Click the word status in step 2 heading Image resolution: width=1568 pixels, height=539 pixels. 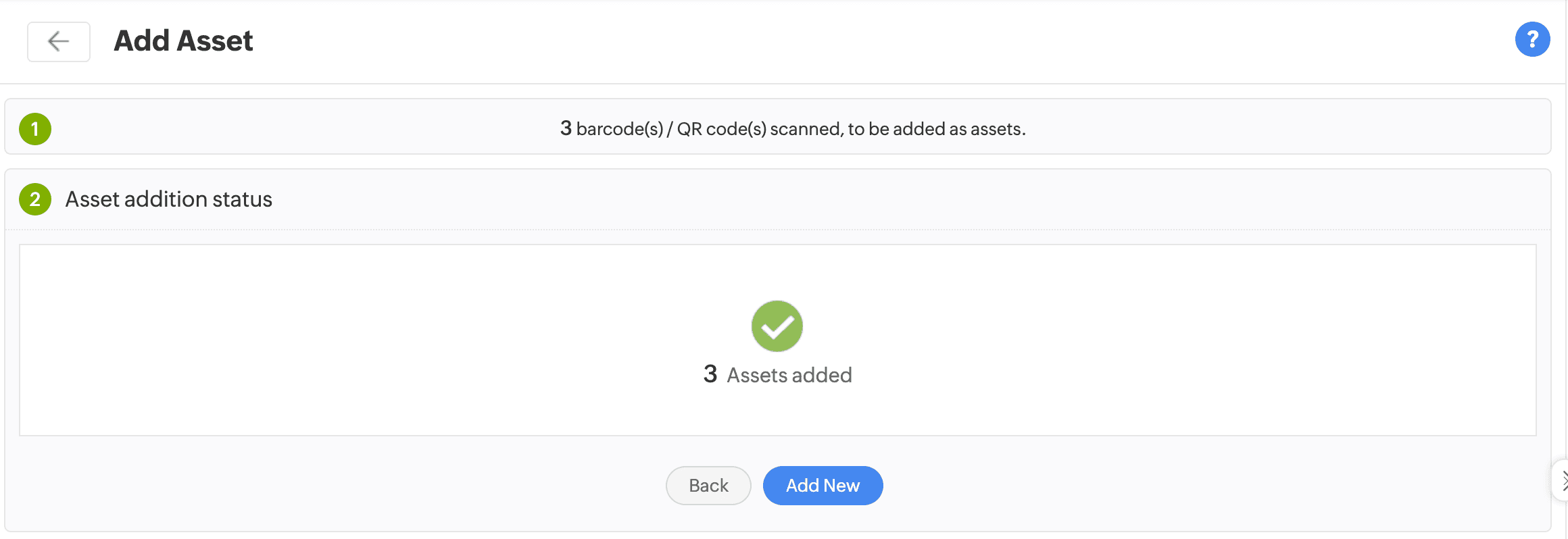click(x=242, y=199)
